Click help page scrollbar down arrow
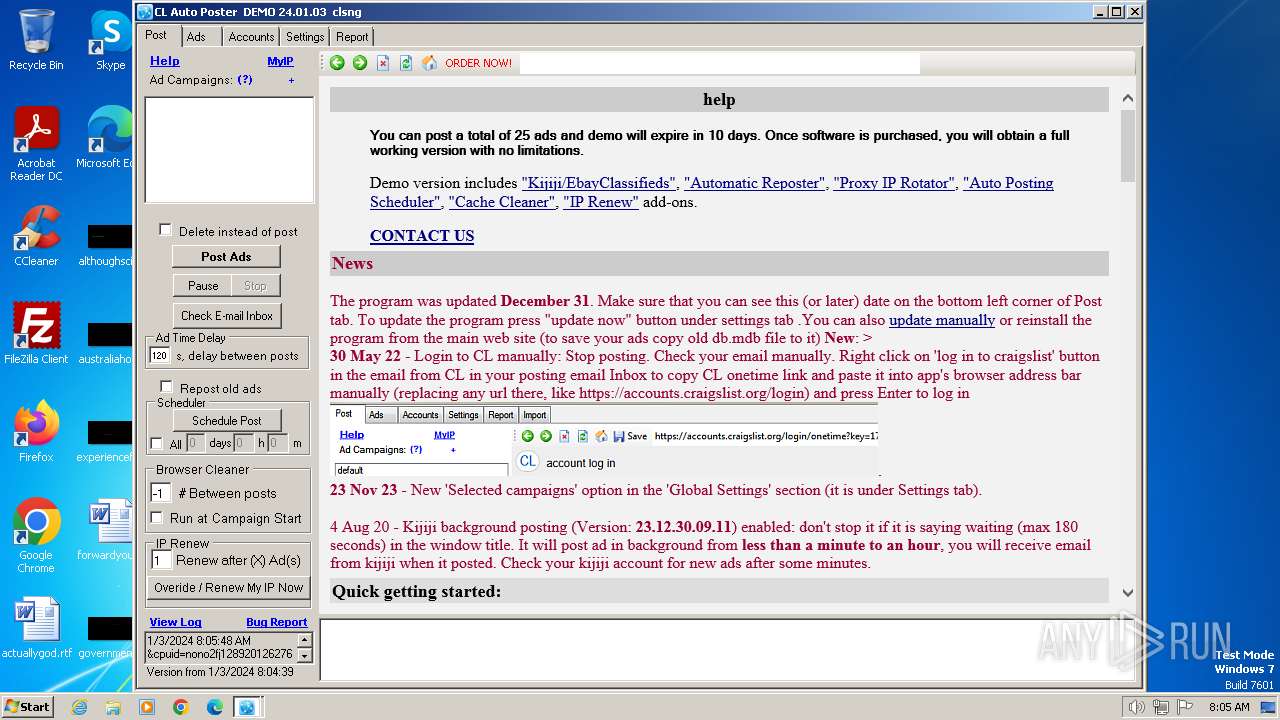This screenshot has width=1280, height=720. pos(1128,593)
